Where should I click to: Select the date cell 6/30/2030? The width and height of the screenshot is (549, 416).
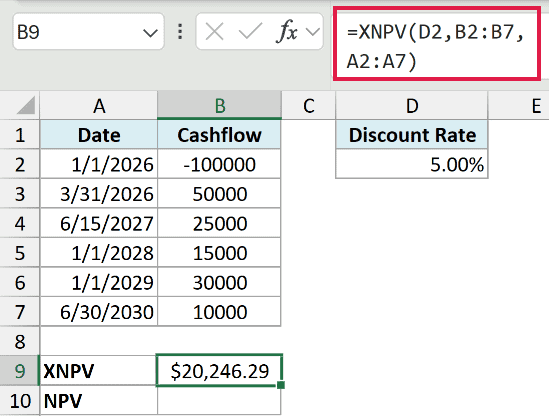99,312
